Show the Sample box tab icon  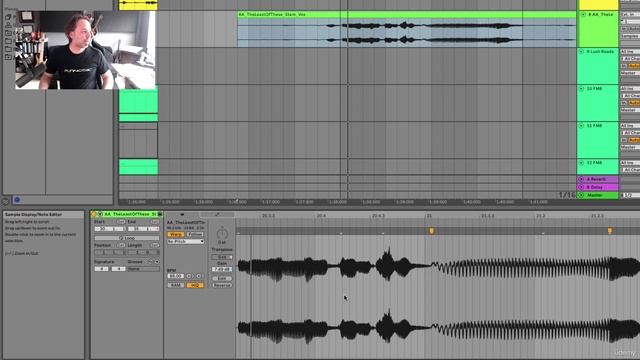coord(182,214)
